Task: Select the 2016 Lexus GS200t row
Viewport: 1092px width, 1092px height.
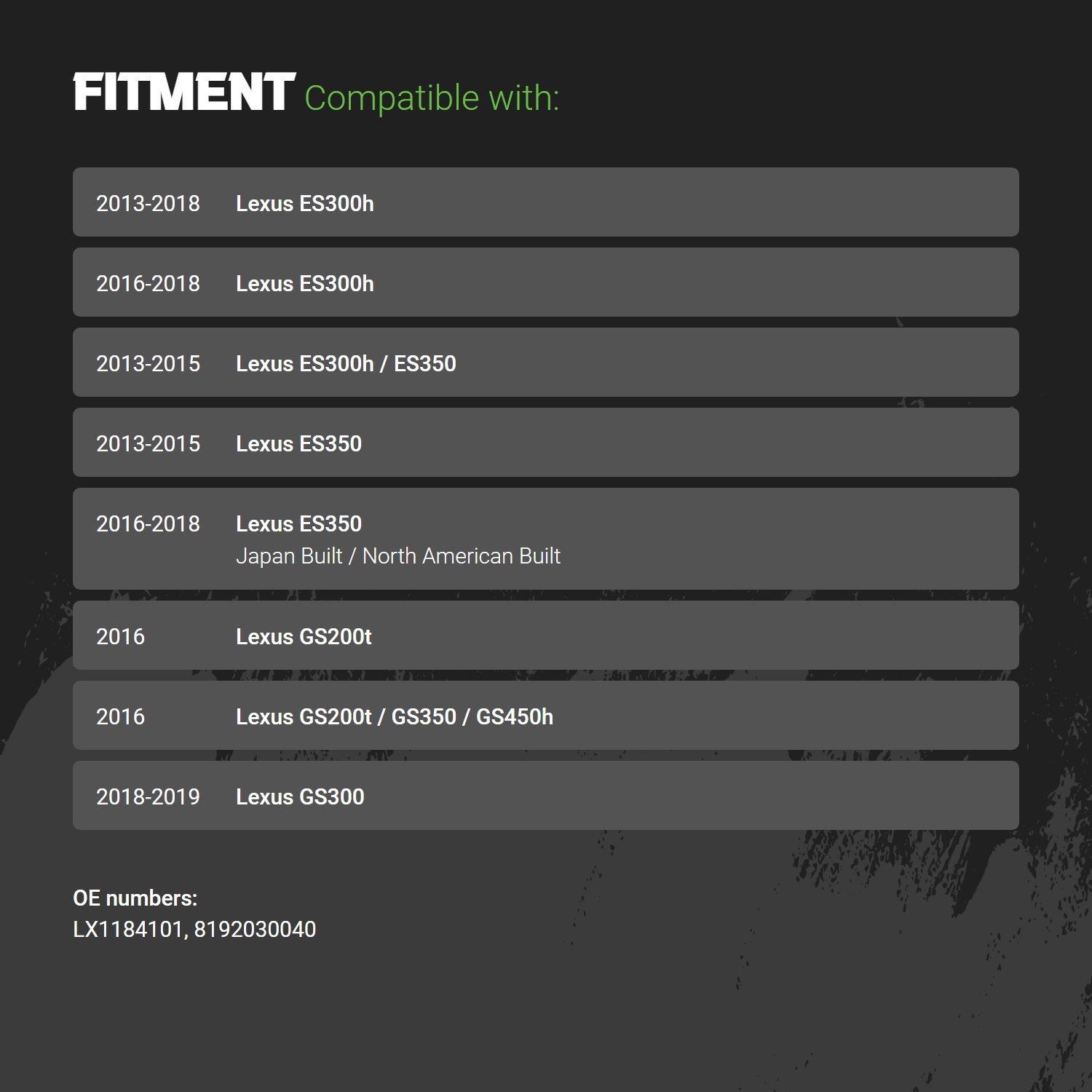Action: pyautogui.click(x=546, y=635)
